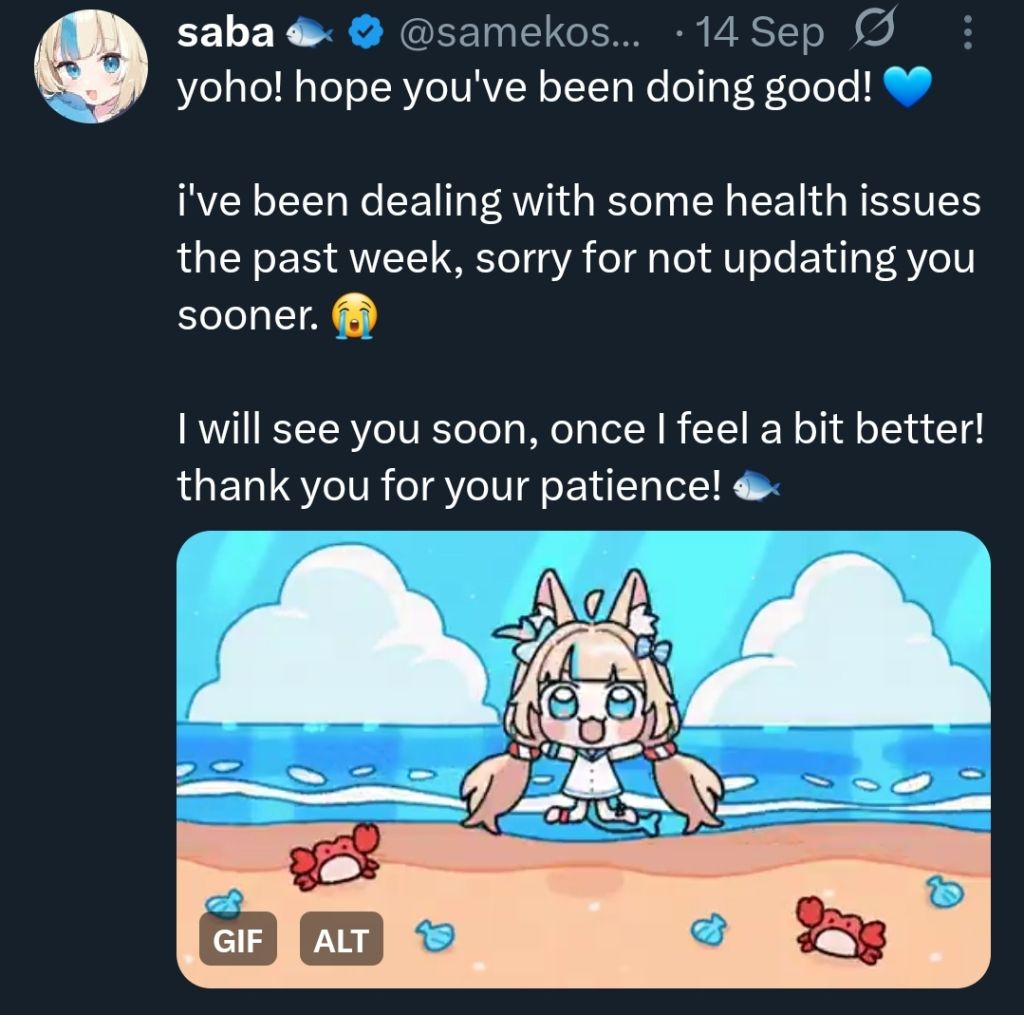Click the fish emoji after "patience!"
This screenshot has width=1024, height=1015.
point(756,487)
